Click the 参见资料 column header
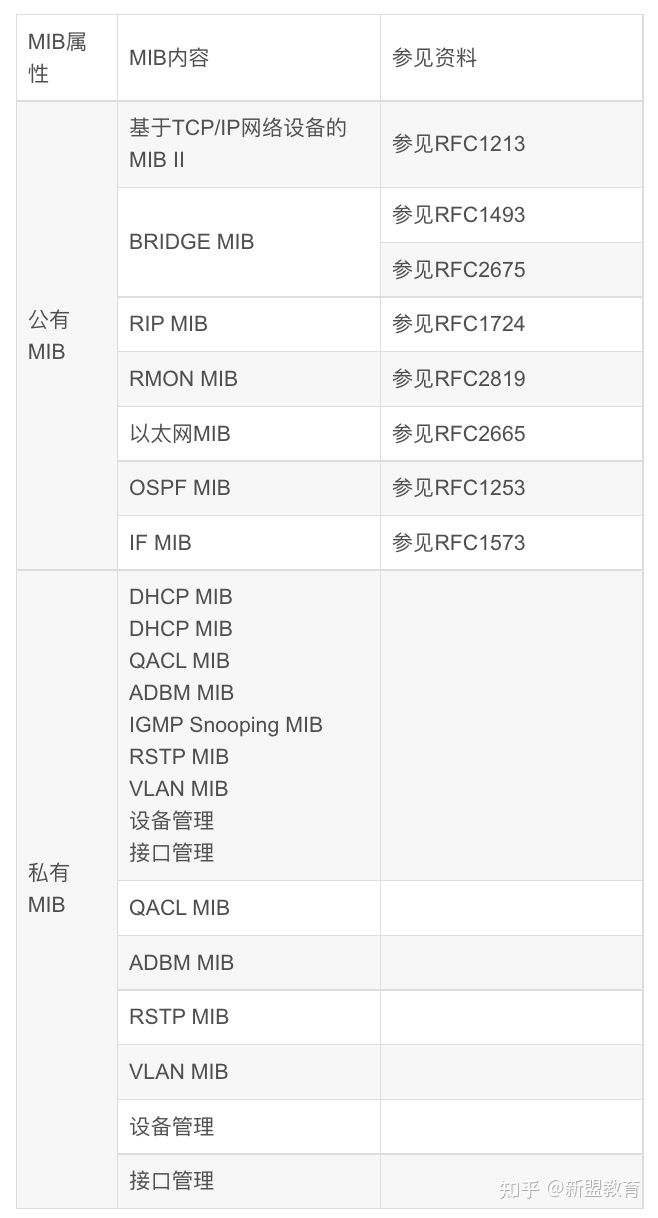 pos(434,58)
